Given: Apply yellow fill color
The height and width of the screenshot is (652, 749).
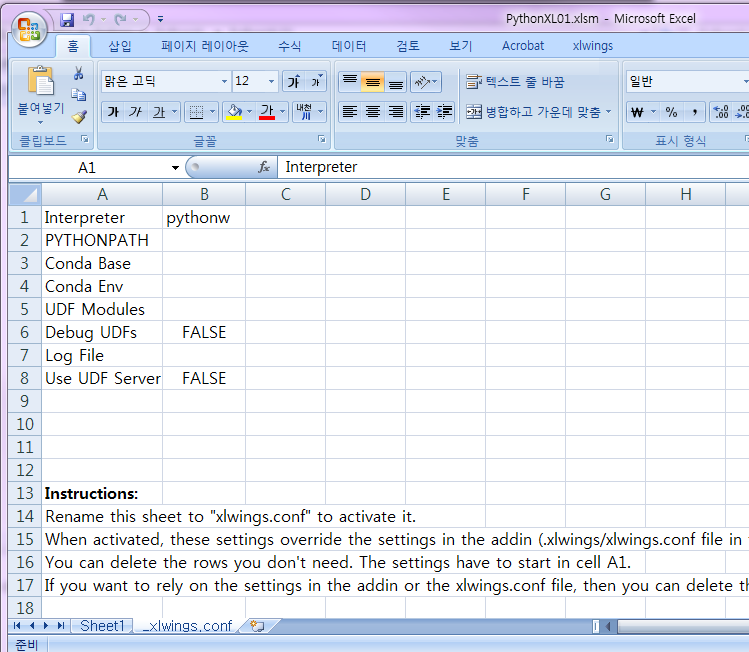Looking at the screenshot, I should 234,112.
